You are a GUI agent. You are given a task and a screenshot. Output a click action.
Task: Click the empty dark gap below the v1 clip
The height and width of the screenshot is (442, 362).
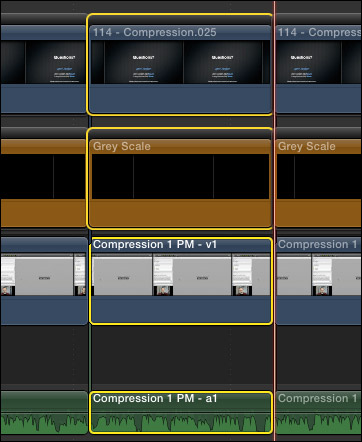[182, 357]
